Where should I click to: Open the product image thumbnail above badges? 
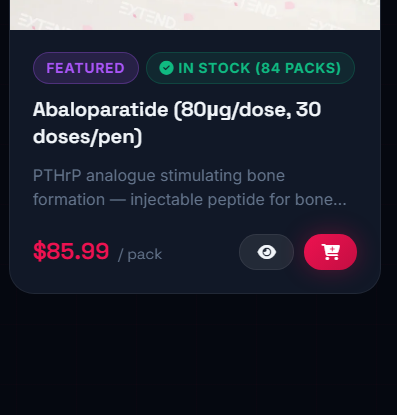point(195,15)
